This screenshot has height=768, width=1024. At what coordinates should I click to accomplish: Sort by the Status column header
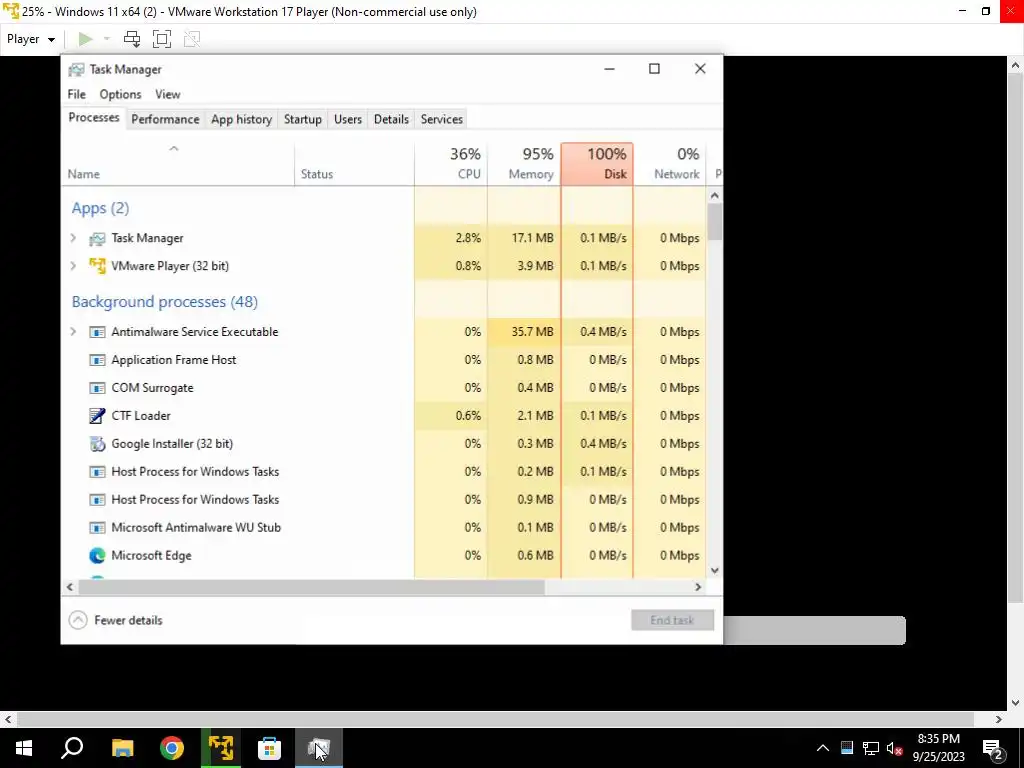tap(354, 164)
